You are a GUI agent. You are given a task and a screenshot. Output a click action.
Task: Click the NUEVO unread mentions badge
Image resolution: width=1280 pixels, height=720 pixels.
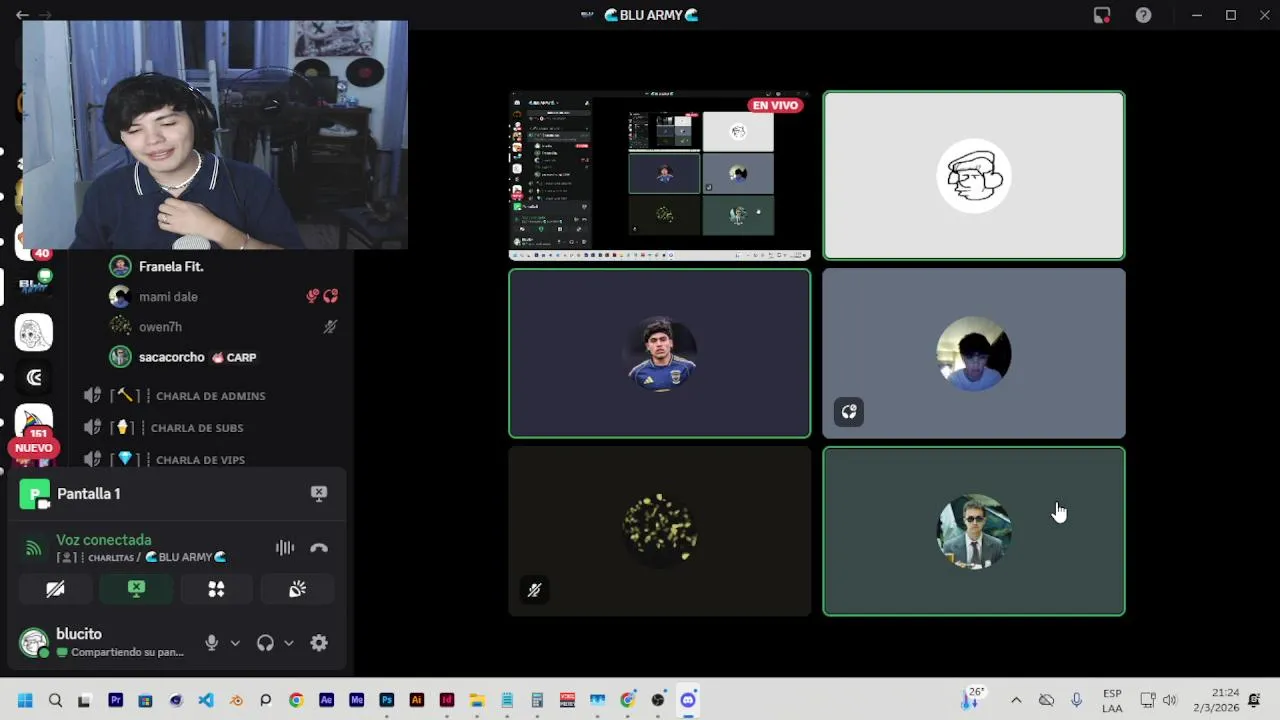click(34, 448)
